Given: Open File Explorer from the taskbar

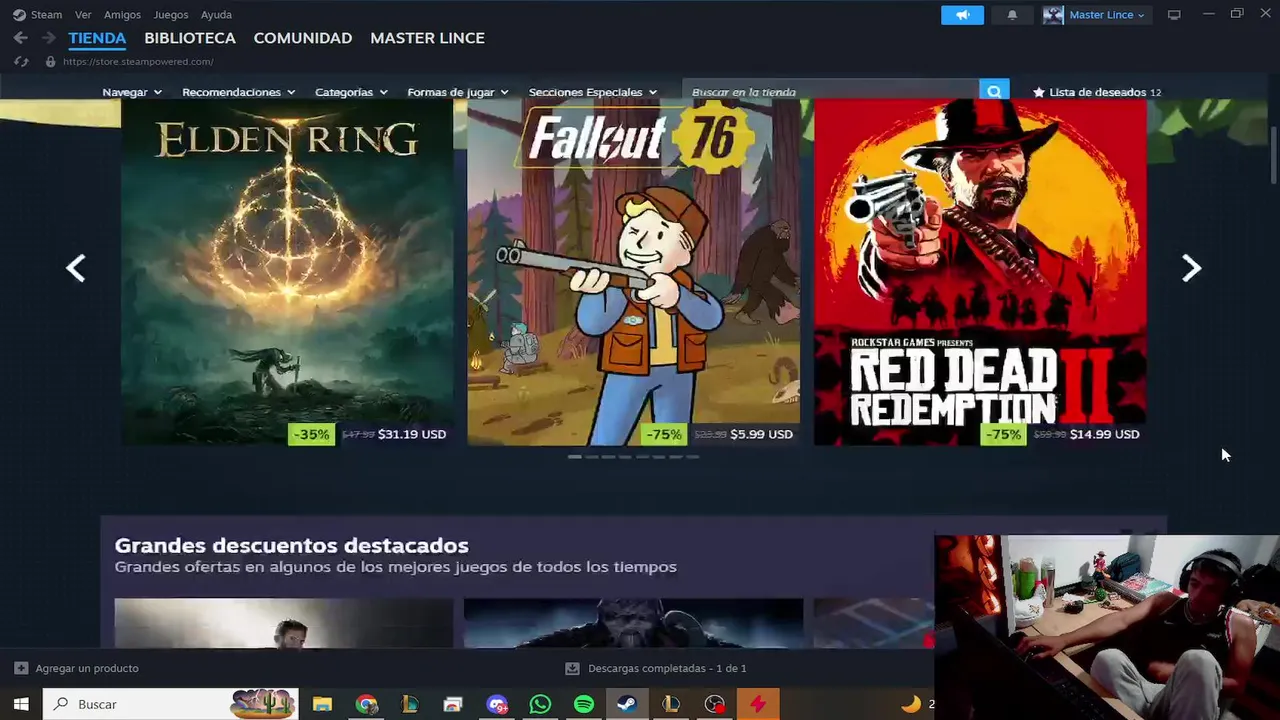Looking at the screenshot, I should (x=322, y=704).
